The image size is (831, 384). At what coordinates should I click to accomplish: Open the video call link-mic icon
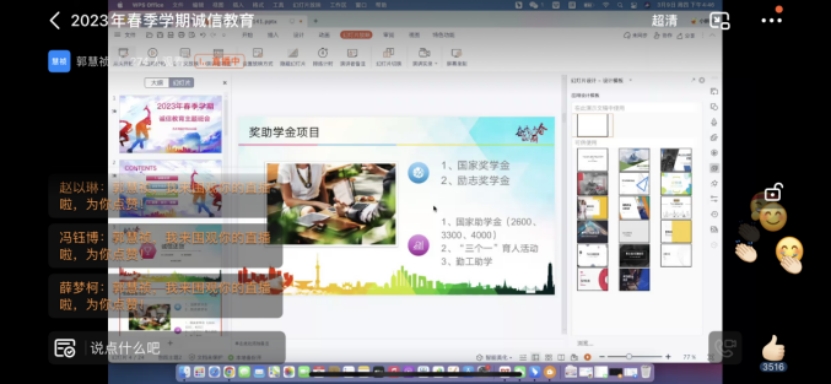pos(724,347)
